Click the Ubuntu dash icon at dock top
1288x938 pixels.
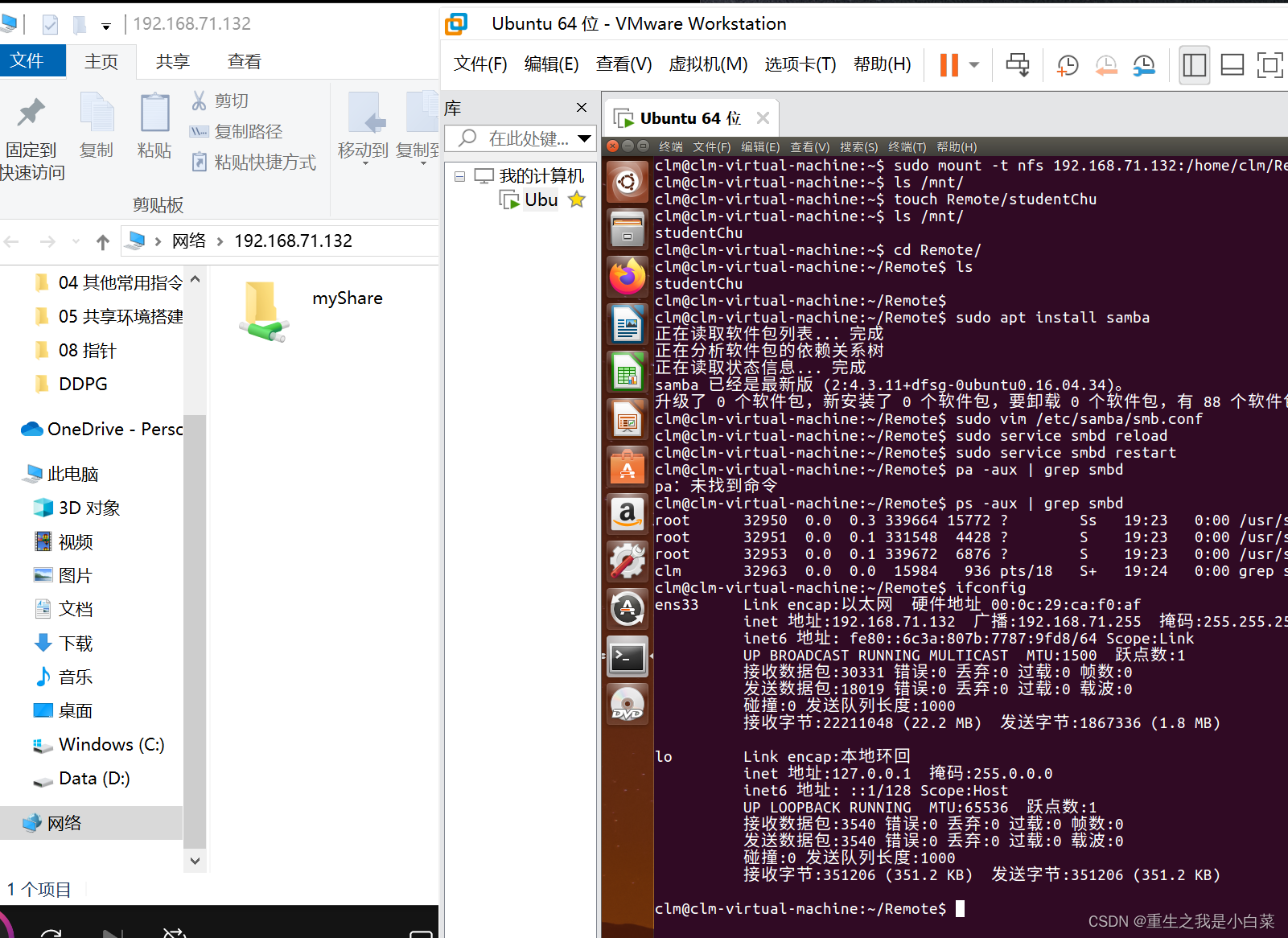[x=627, y=182]
